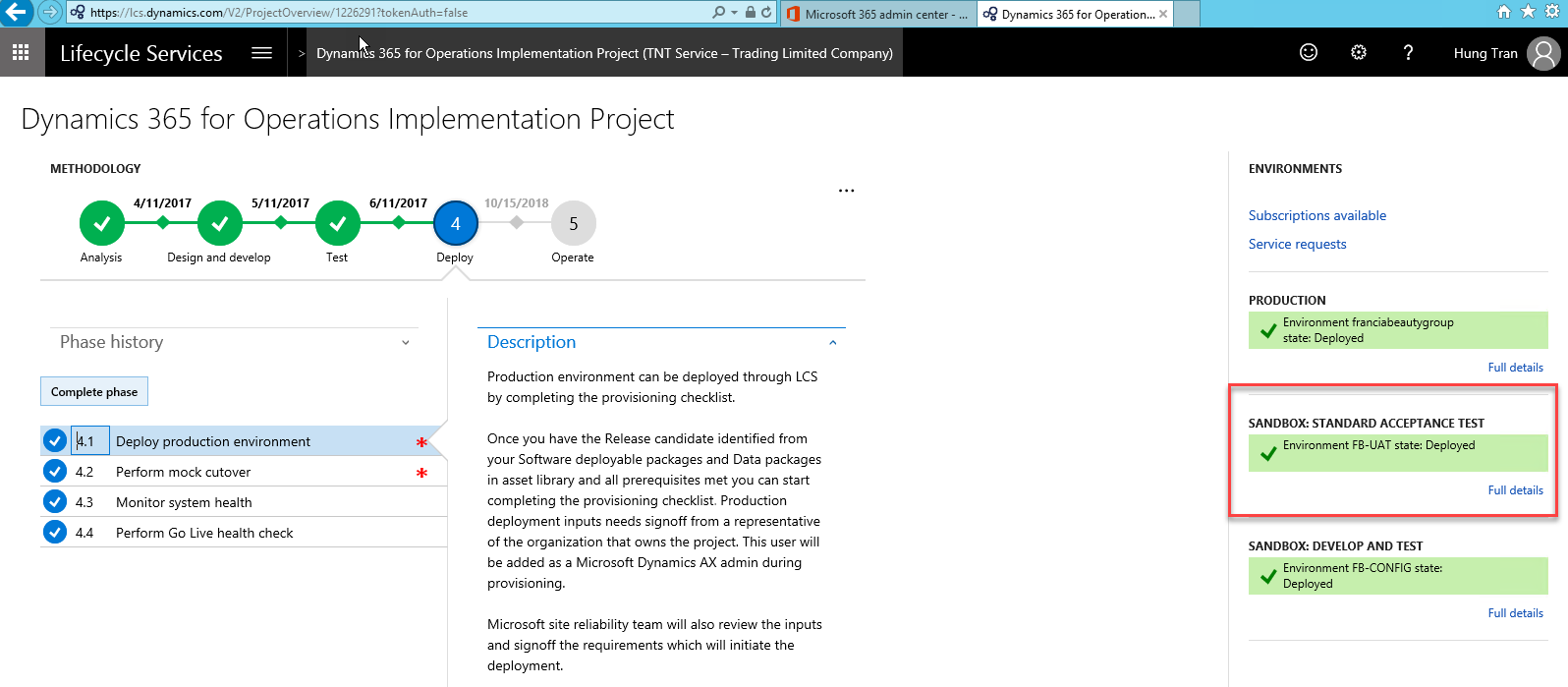The image size is (1568, 687).
Task: Click Dynamics 365 Implementation Project breadcrumb
Action: pyautogui.click(x=604, y=53)
